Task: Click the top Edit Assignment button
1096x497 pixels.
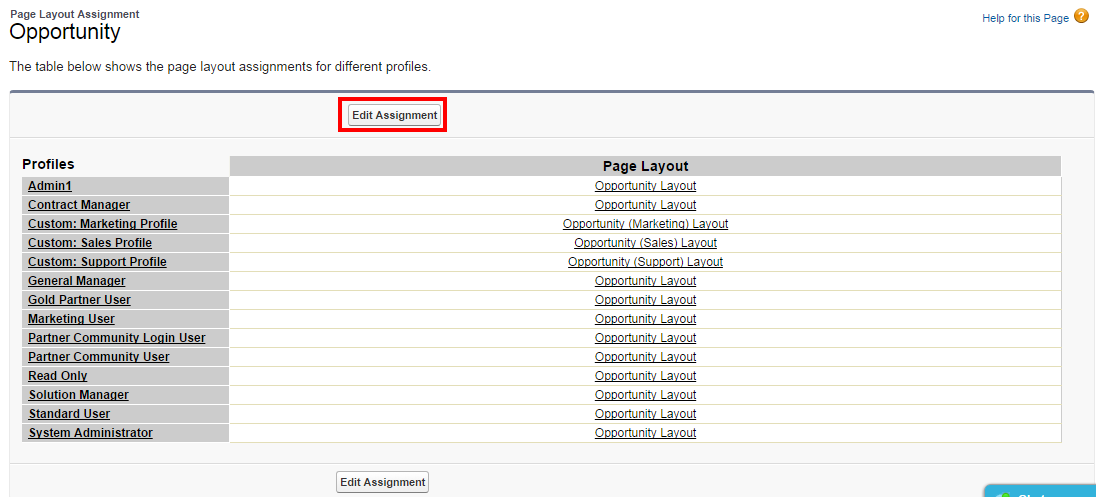Action: [394, 115]
